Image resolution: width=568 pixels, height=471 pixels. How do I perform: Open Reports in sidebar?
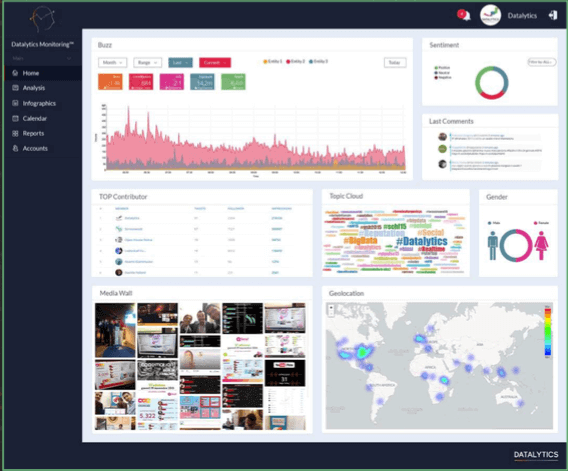[x=43, y=134]
